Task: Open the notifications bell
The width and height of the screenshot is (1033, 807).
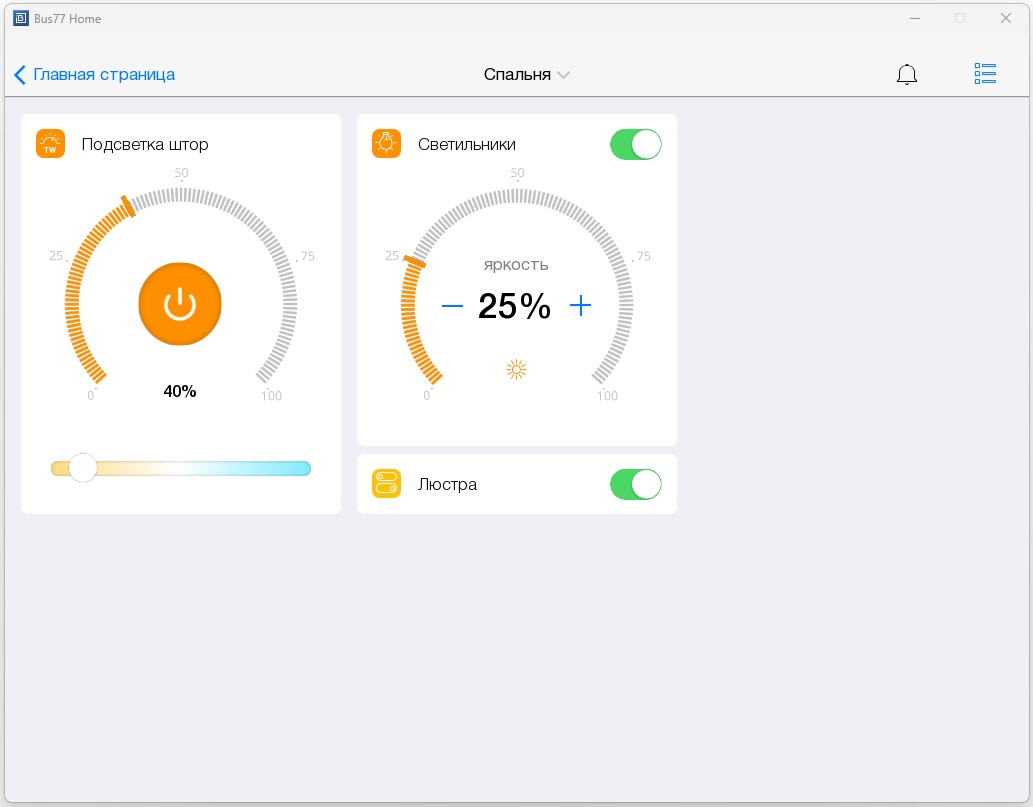Action: [x=906, y=74]
